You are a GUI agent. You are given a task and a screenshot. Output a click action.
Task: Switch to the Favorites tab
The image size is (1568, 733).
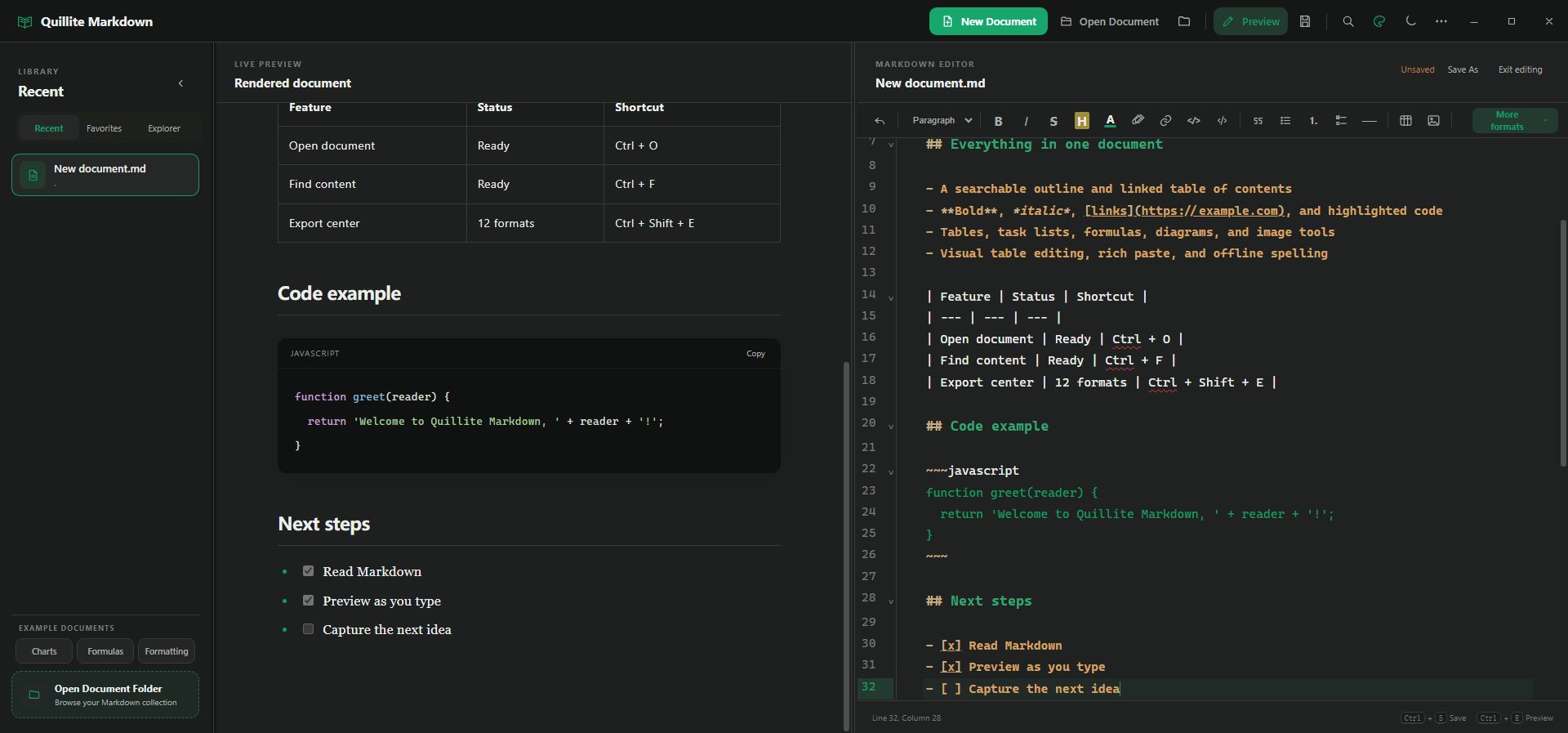[104, 128]
